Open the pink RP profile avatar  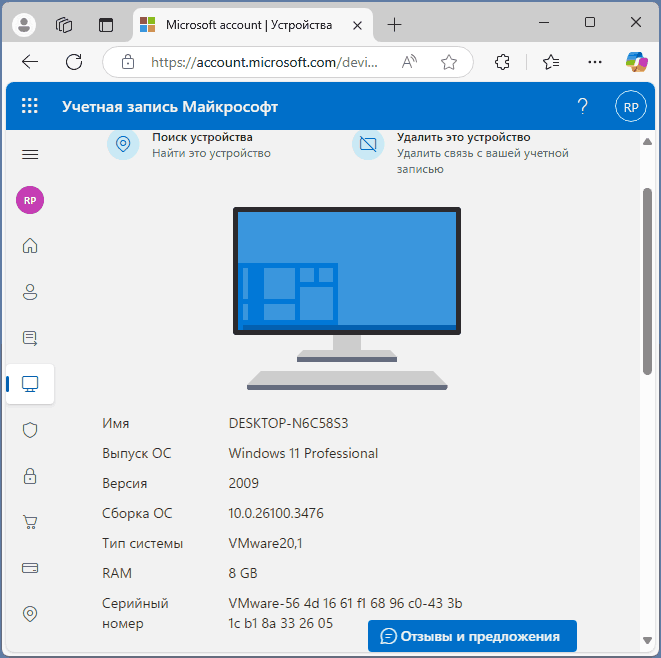click(x=30, y=200)
